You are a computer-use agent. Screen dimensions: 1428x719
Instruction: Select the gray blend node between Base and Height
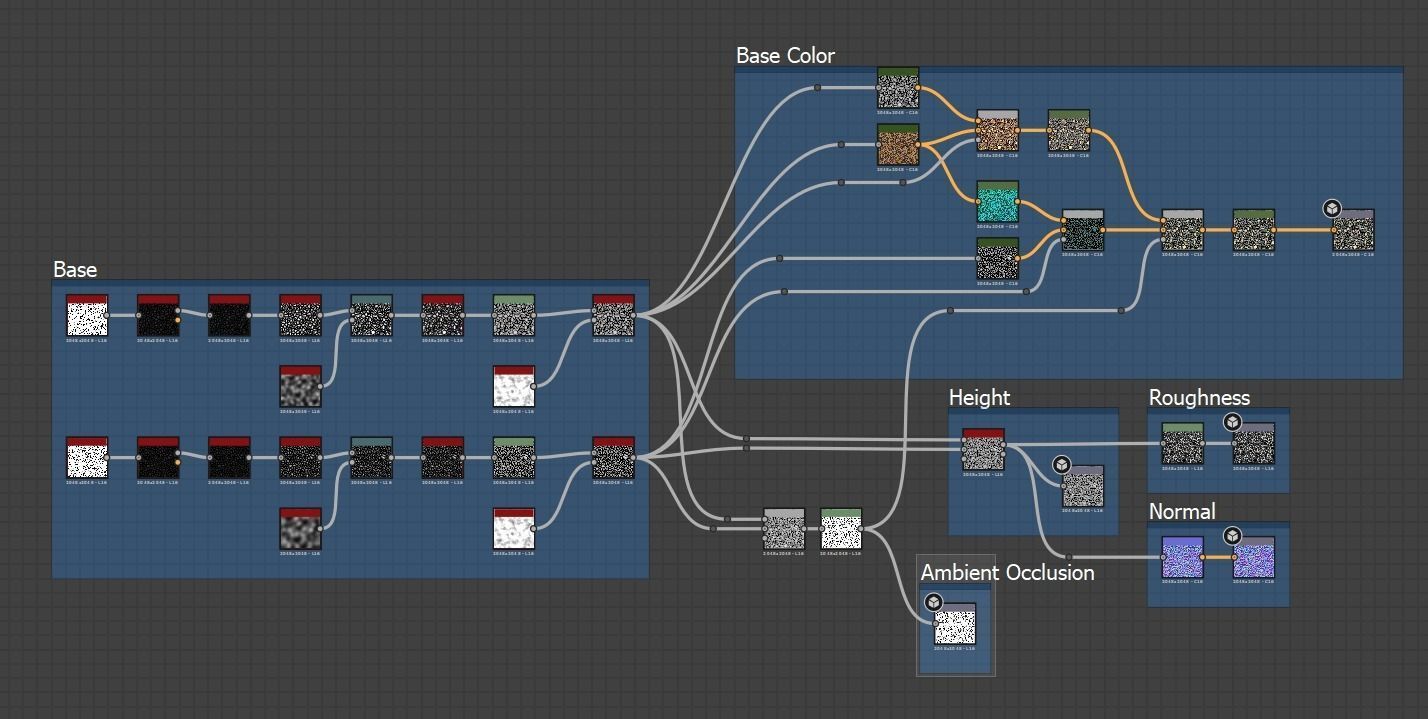tap(784, 529)
